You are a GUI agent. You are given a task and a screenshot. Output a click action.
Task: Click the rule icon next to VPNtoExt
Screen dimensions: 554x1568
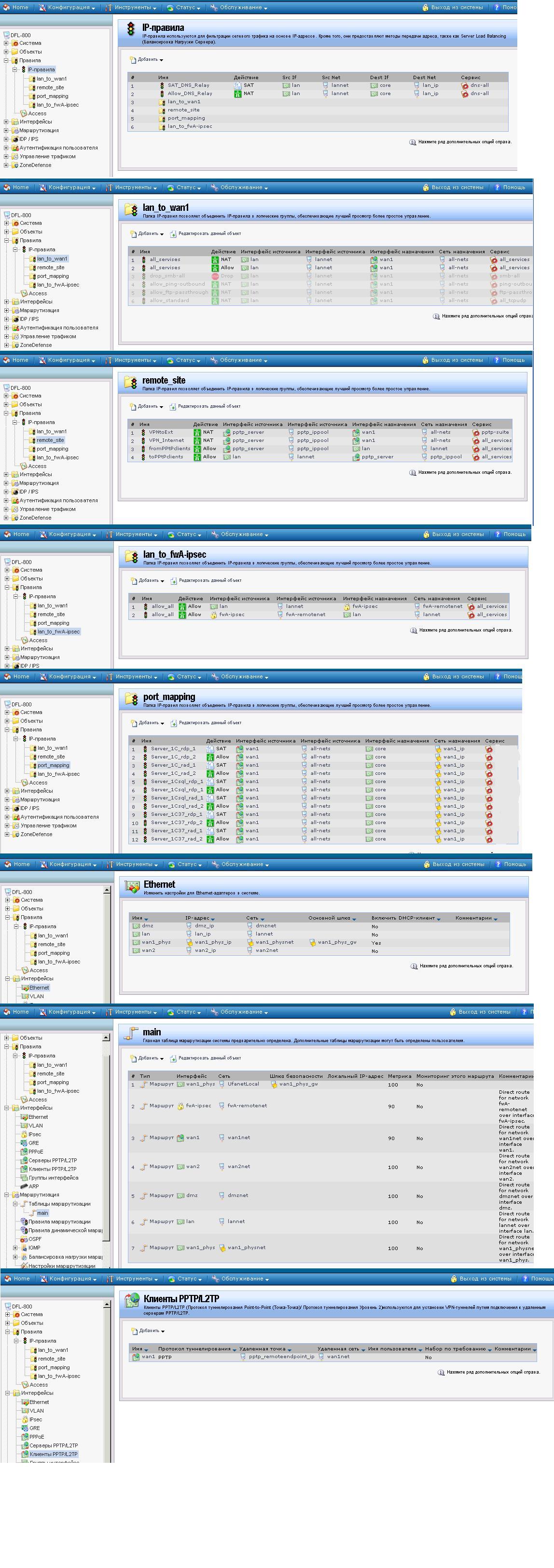(x=144, y=433)
